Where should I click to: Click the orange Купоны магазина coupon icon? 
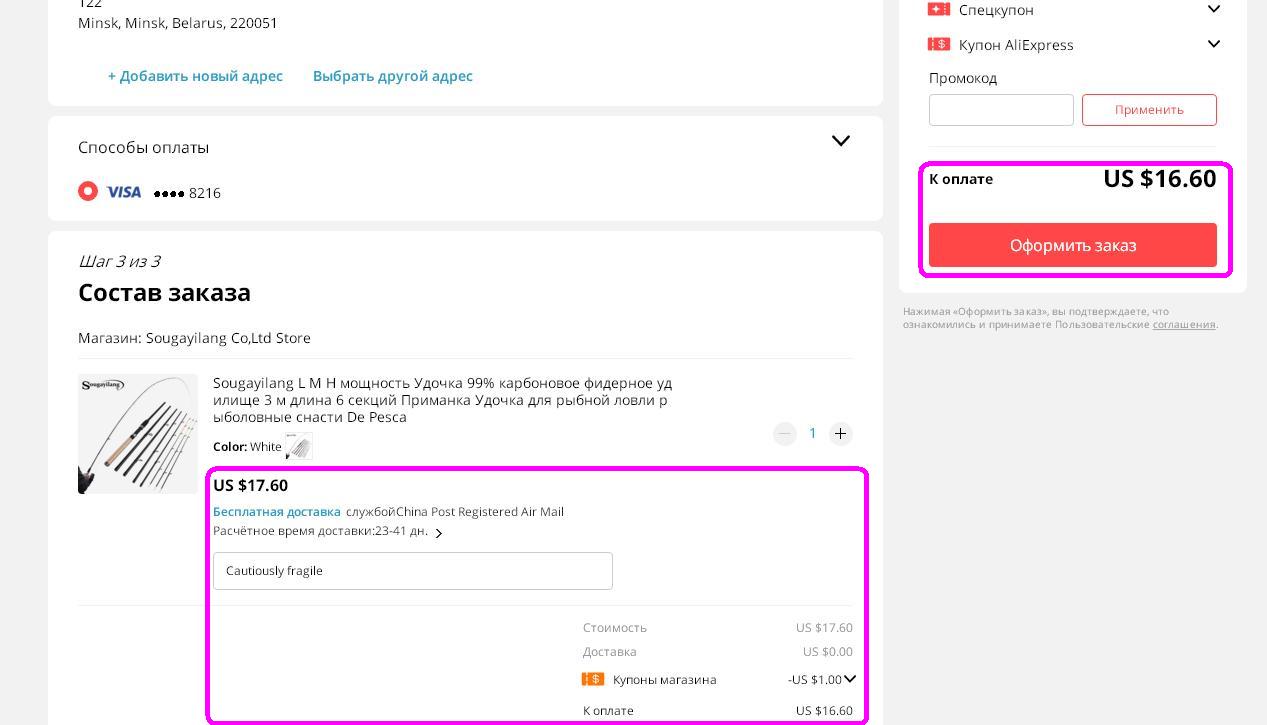click(593, 679)
